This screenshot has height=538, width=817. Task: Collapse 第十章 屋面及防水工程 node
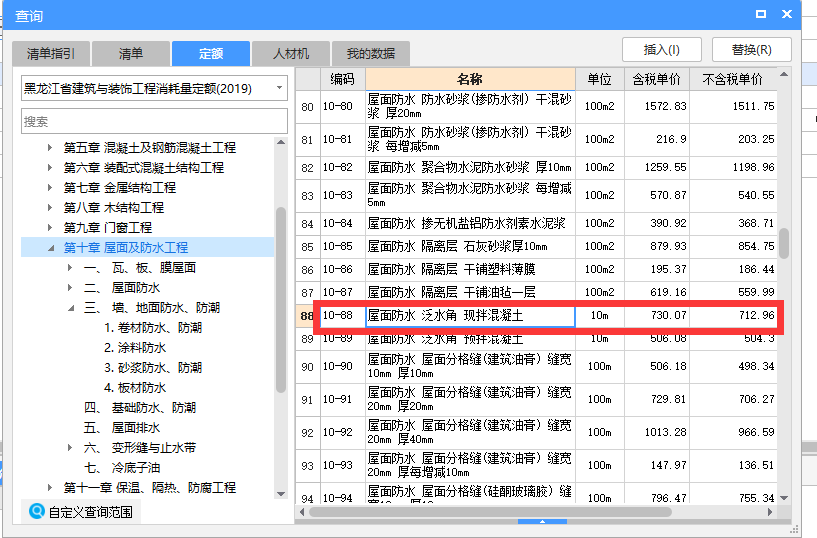[50, 248]
